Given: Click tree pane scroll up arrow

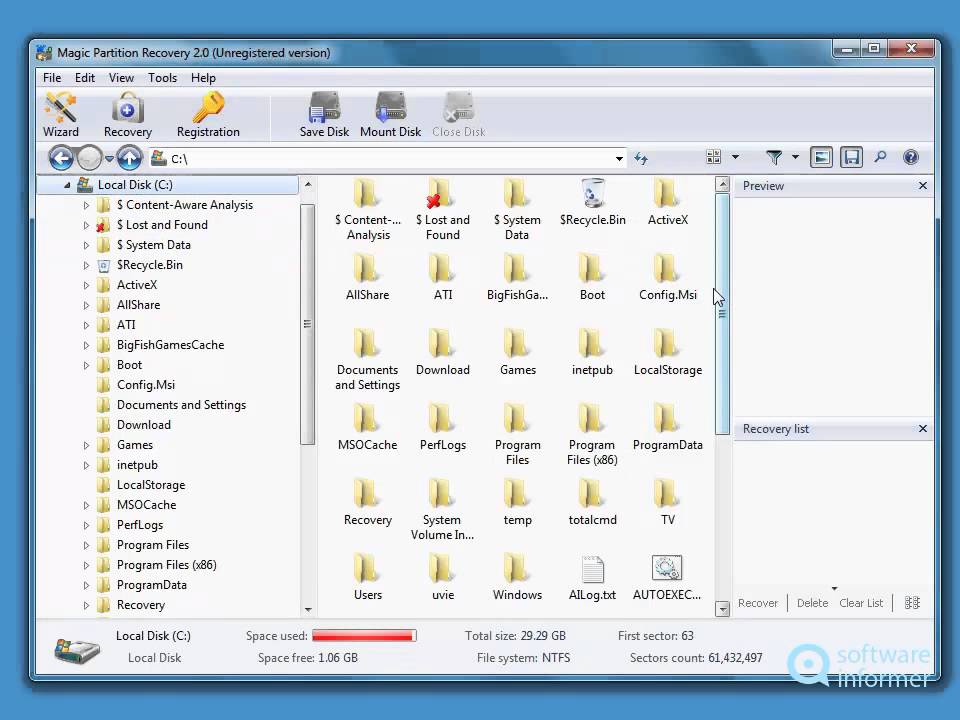Looking at the screenshot, I should pos(308,184).
